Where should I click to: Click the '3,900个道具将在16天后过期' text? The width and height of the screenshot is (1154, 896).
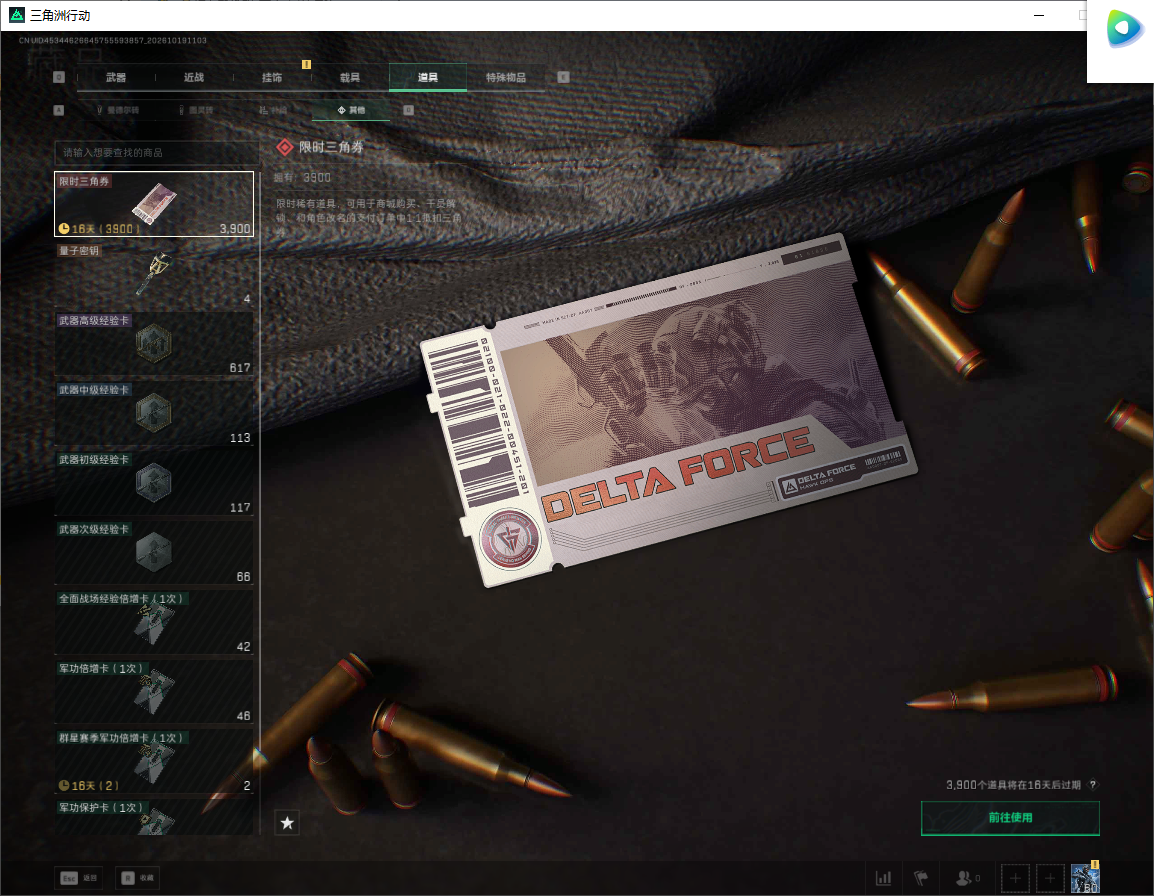pos(1013,785)
